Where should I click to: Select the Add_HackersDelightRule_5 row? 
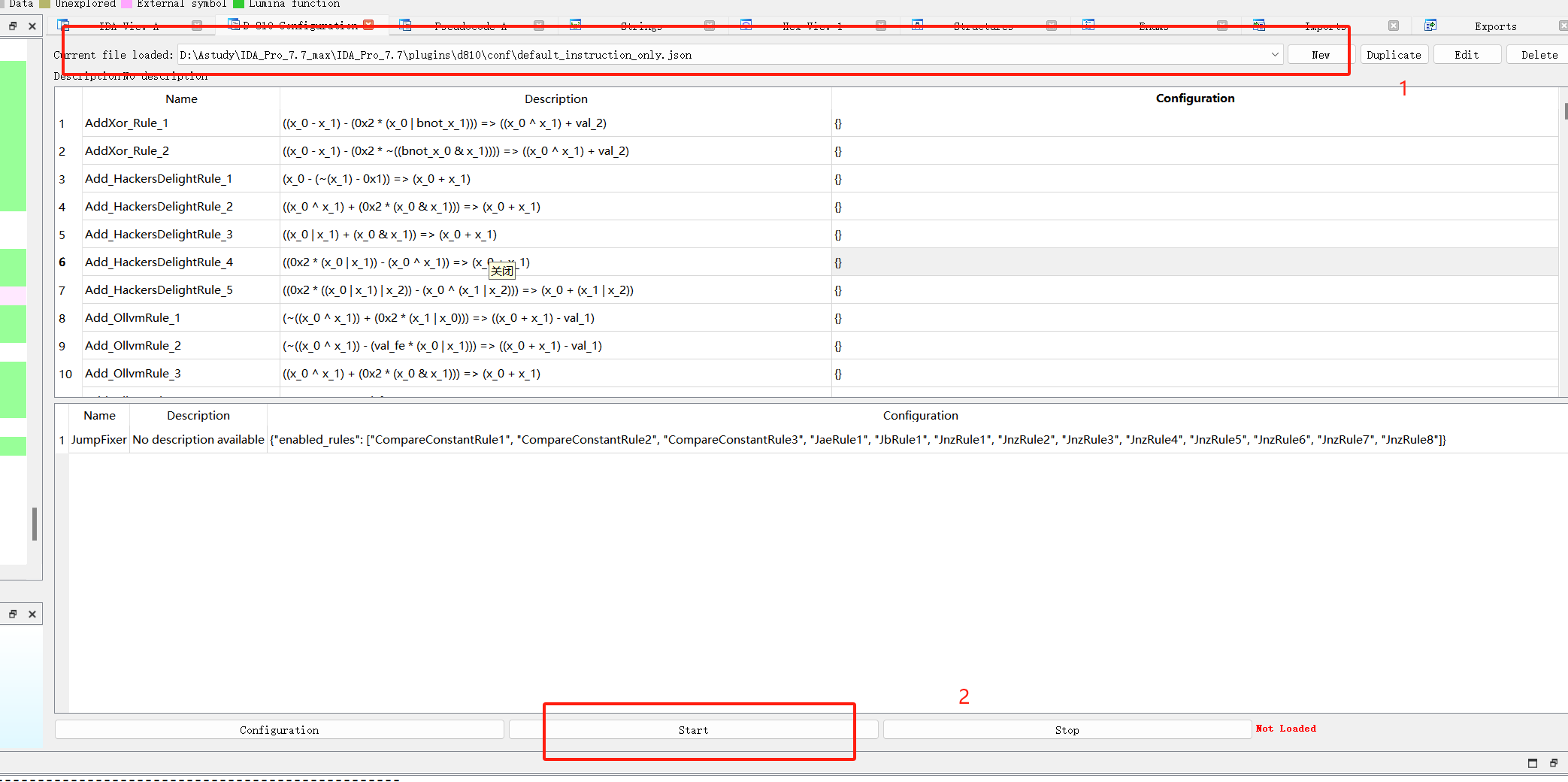click(806, 290)
